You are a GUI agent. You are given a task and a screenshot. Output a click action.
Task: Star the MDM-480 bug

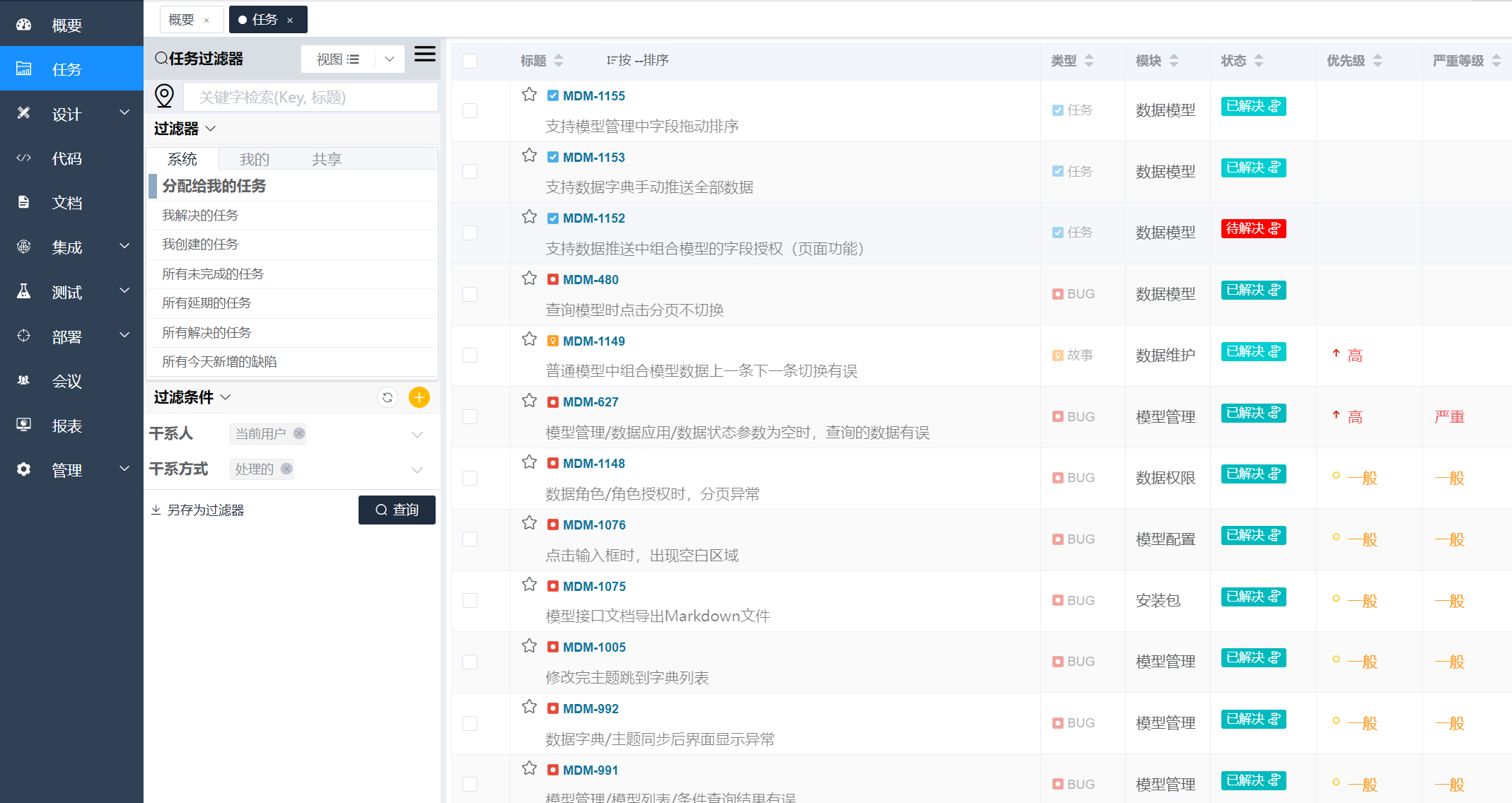pos(529,279)
